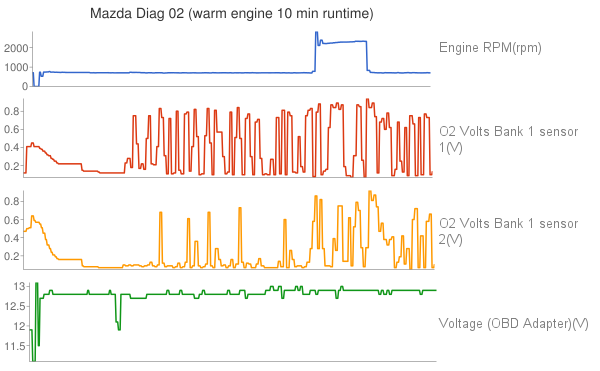
Task: Click the flat red segment near 0.2 volts
Action: coord(70,164)
